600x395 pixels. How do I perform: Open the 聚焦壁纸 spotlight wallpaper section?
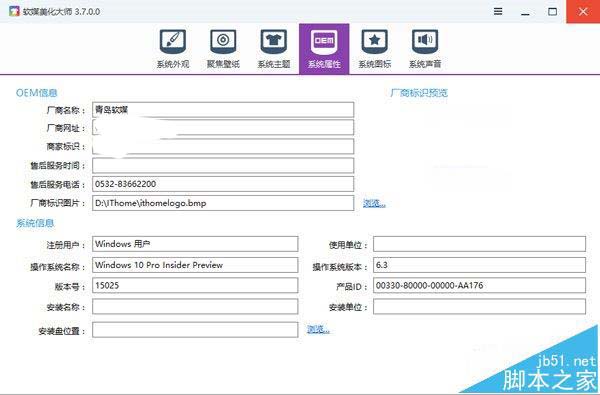(x=223, y=49)
